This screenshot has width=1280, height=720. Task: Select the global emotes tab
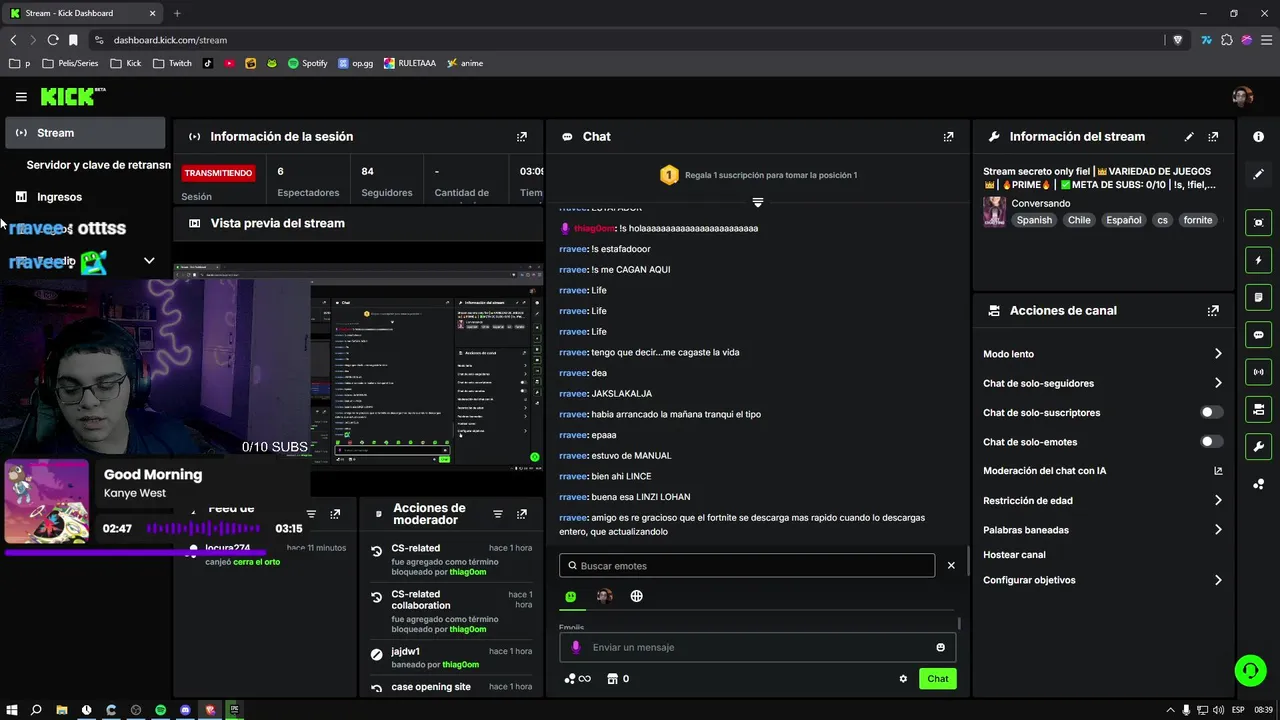pos(636,596)
